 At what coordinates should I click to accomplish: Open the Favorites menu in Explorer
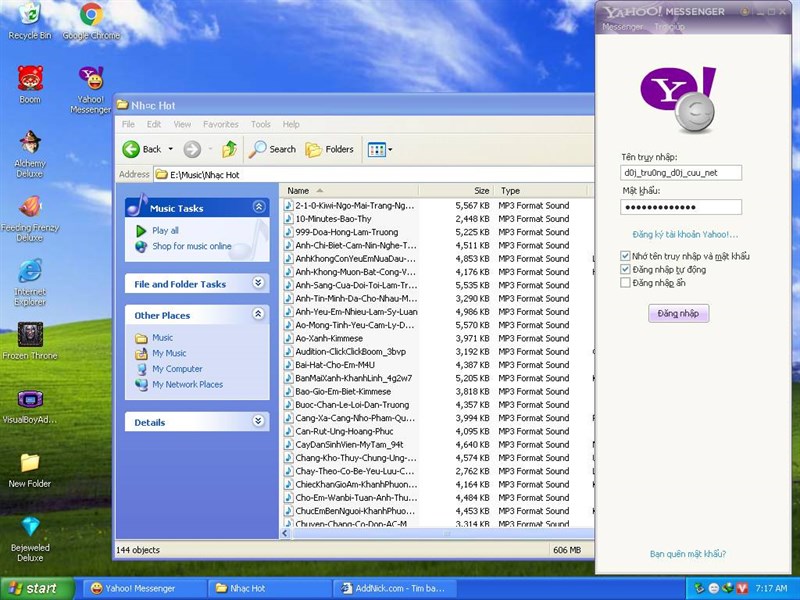[x=220, y=124]
